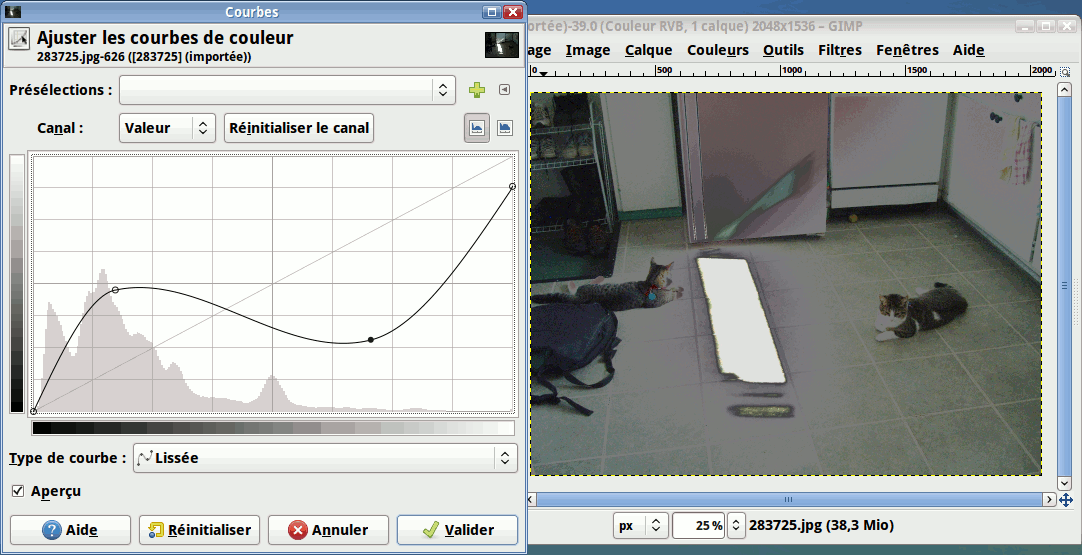Screen dimensions: 1082x555
Task: Toggle the Aperçu preview checkbox
Action: (x=18, y=491)
